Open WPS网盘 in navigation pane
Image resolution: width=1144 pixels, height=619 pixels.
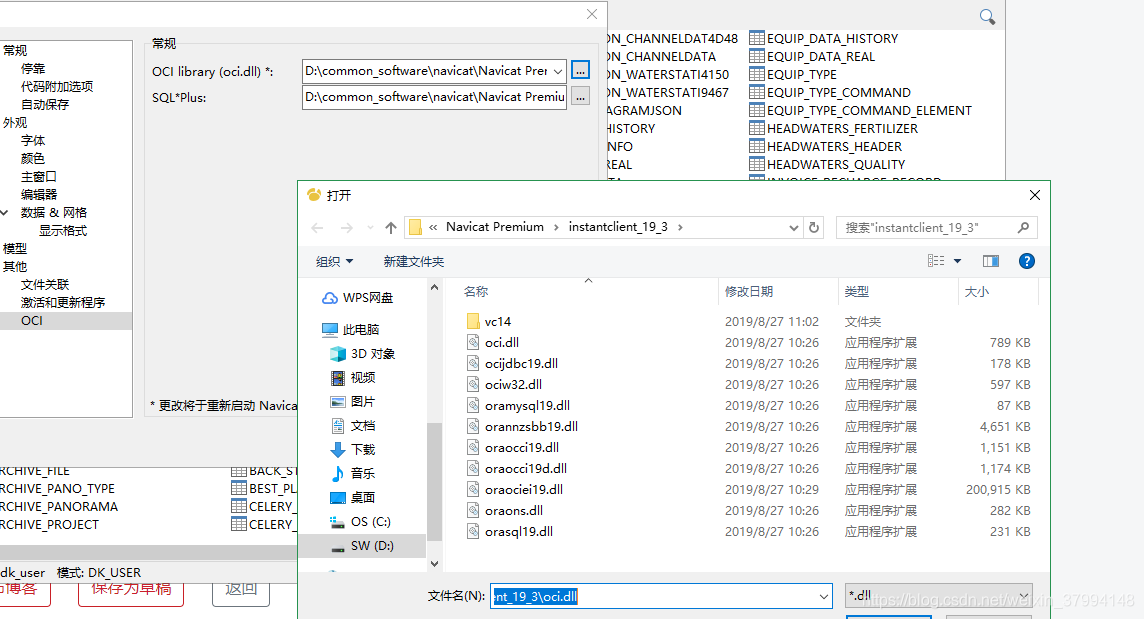(x=358, y=298)
